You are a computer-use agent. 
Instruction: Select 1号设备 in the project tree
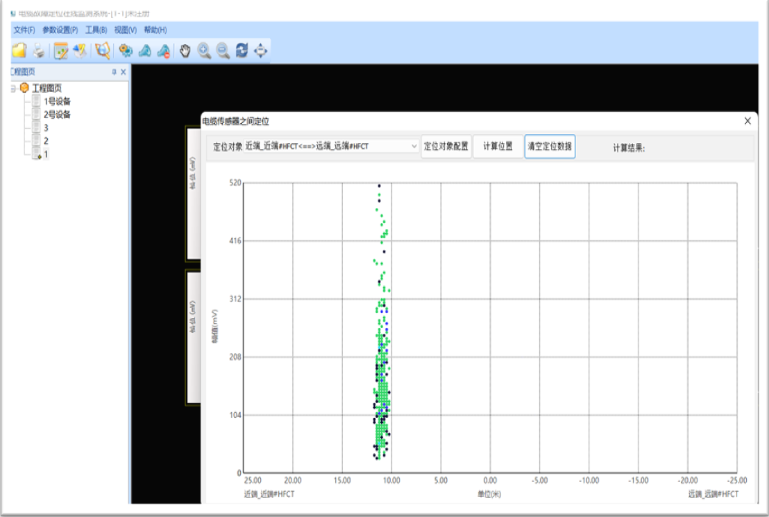point(57,101)
